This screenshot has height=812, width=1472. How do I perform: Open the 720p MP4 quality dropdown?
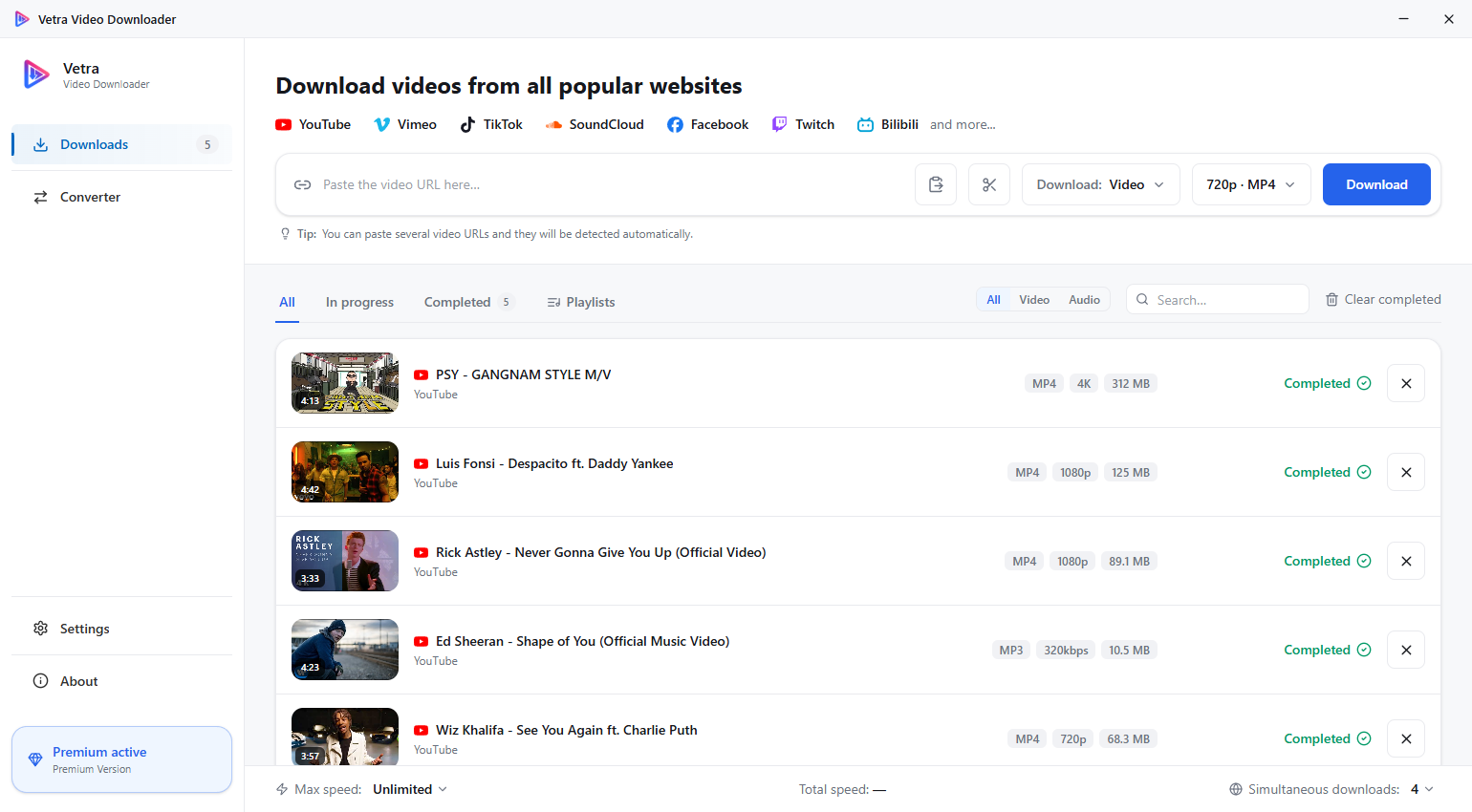(1251, 184)
